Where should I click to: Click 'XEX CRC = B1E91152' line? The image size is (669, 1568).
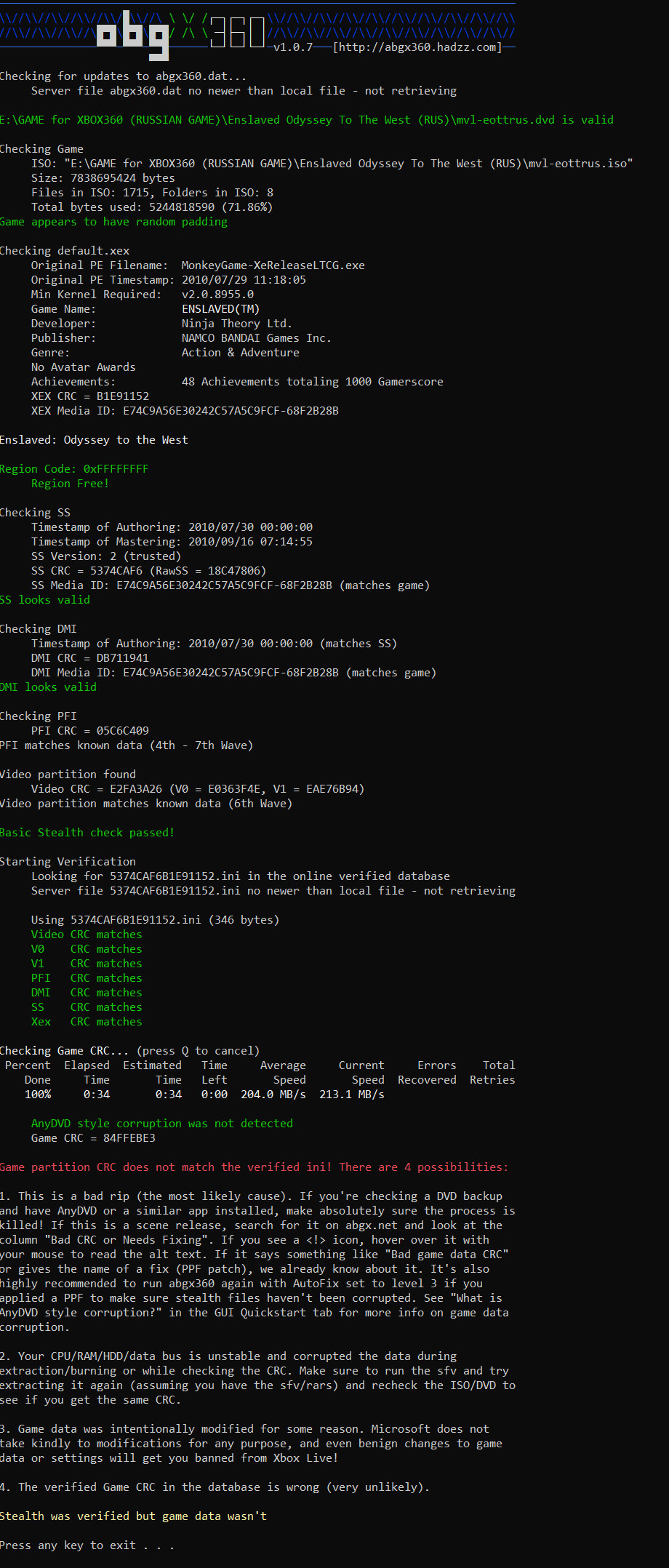(90, 396)
